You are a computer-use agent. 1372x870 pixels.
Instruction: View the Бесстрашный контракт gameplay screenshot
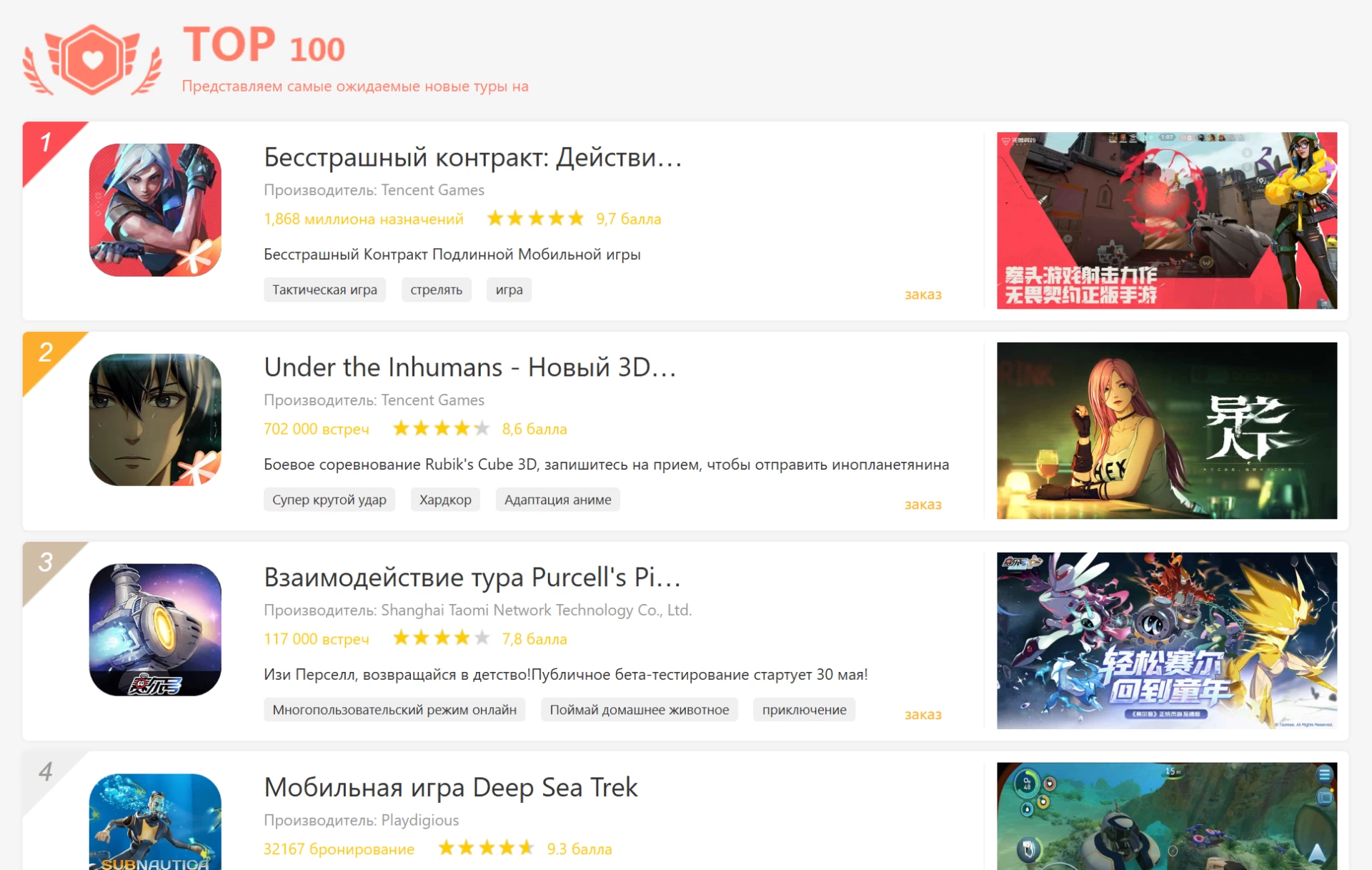(1166, 220)
